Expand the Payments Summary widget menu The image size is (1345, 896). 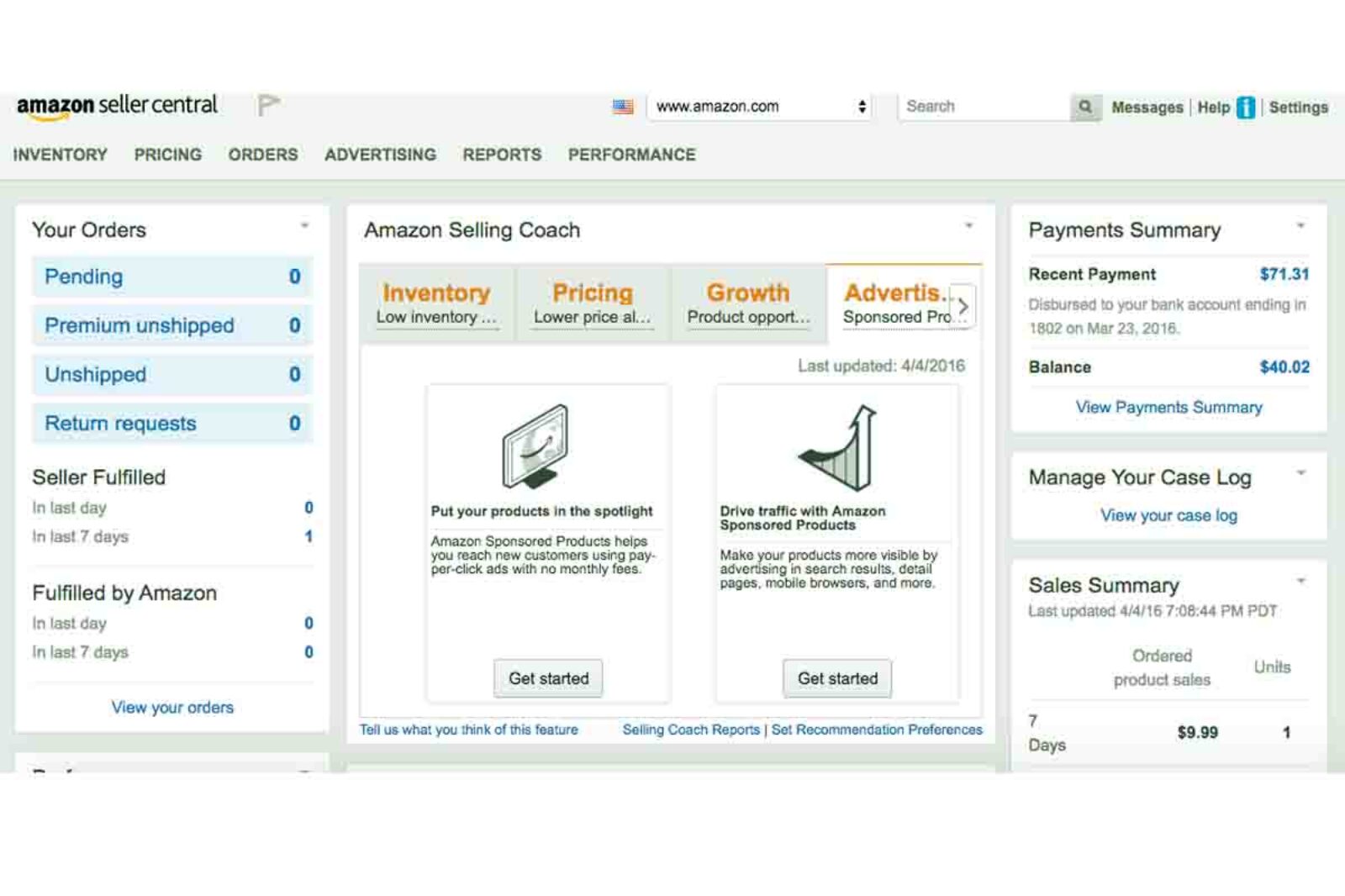(x=1300, y=225)
